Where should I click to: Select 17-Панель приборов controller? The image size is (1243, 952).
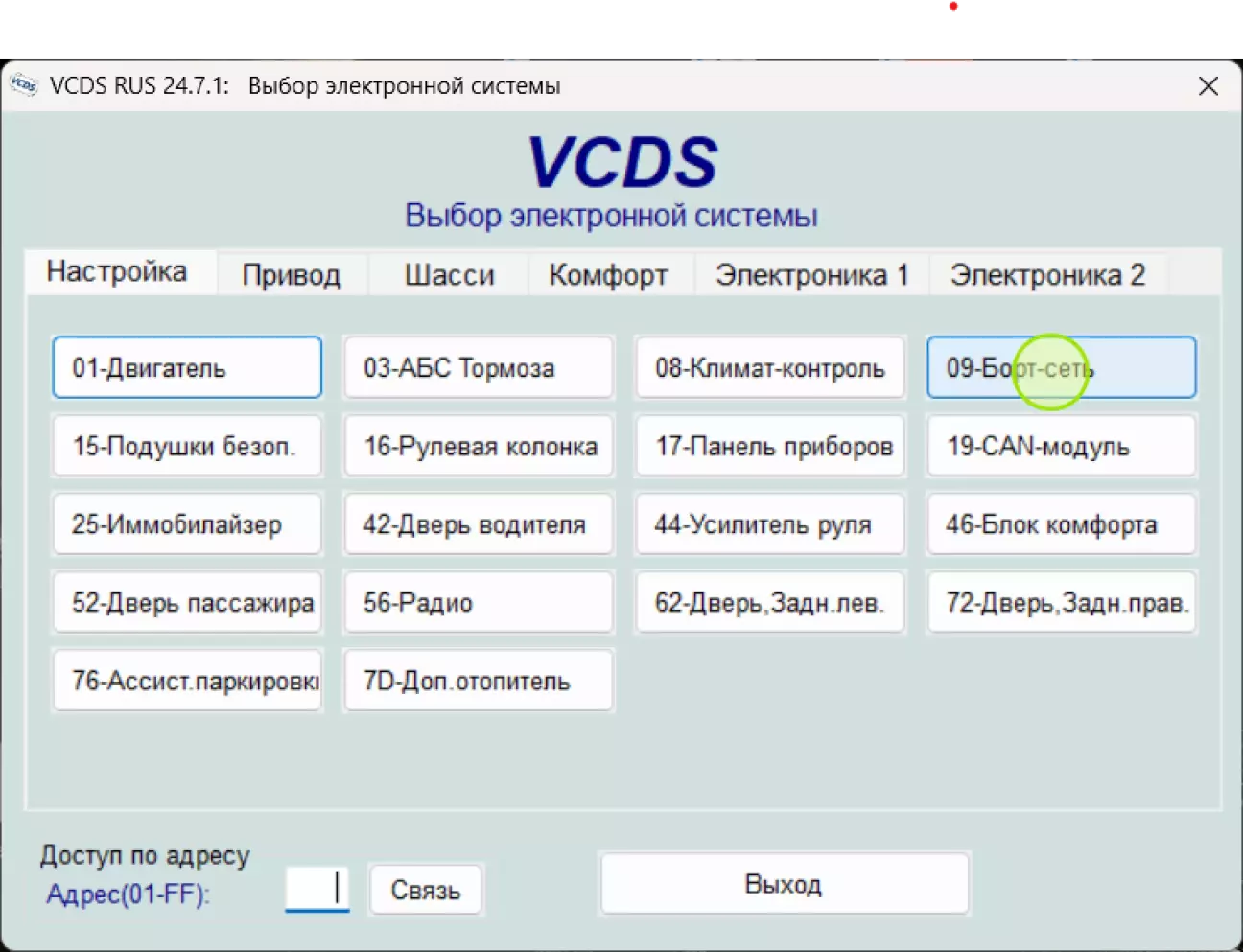tap(770, 446)
